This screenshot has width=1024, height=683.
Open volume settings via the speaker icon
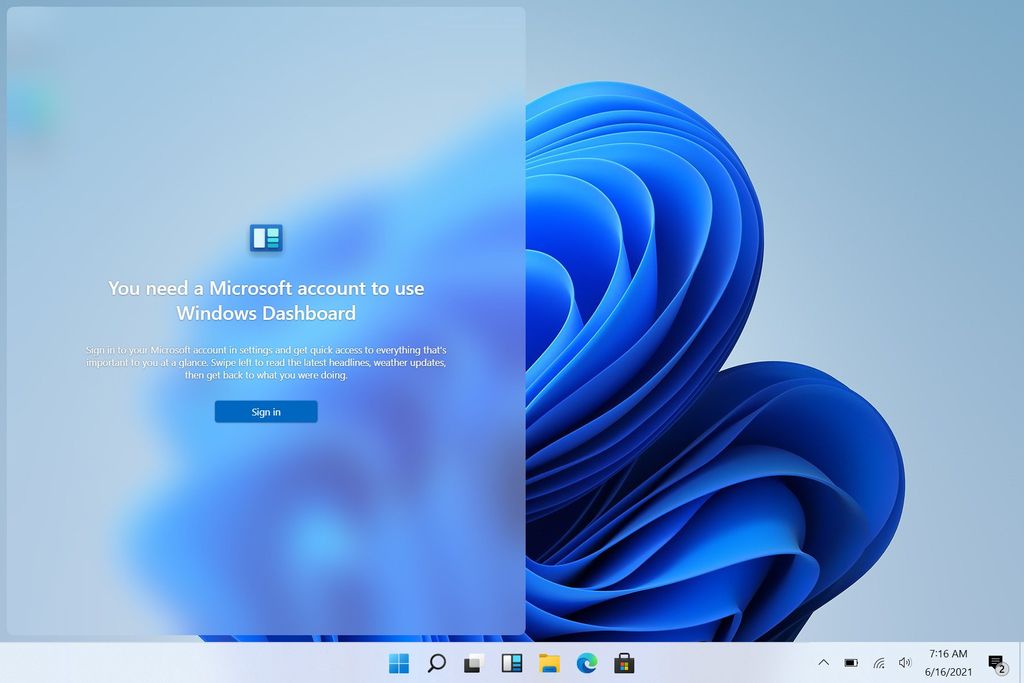[x=905, y=662]
